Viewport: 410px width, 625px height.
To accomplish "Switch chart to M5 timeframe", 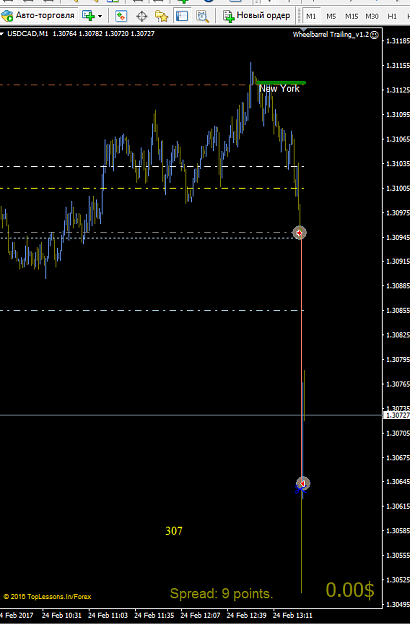I will pos(331,16).
